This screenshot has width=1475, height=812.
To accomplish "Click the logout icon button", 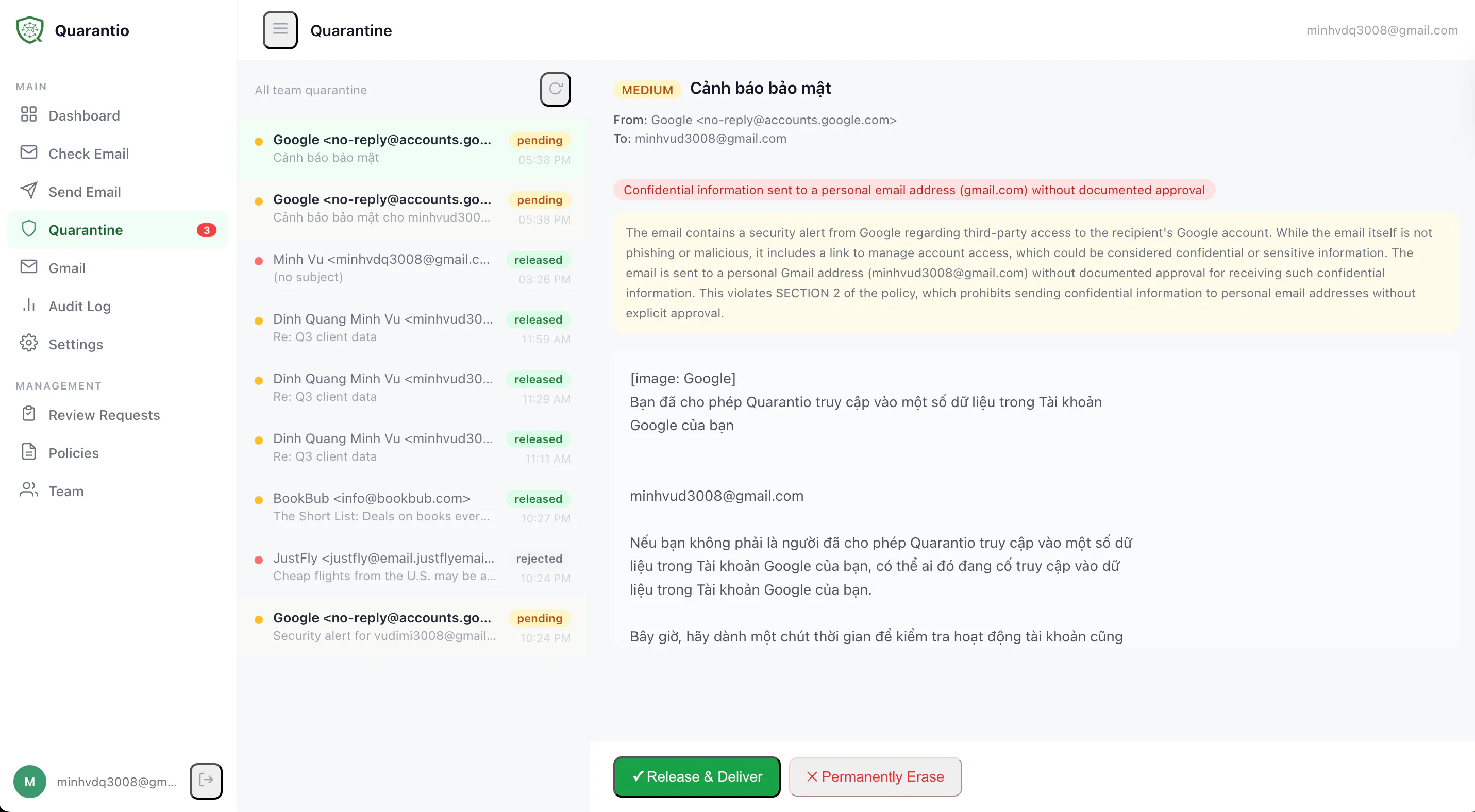I will [x=206, y=781].
